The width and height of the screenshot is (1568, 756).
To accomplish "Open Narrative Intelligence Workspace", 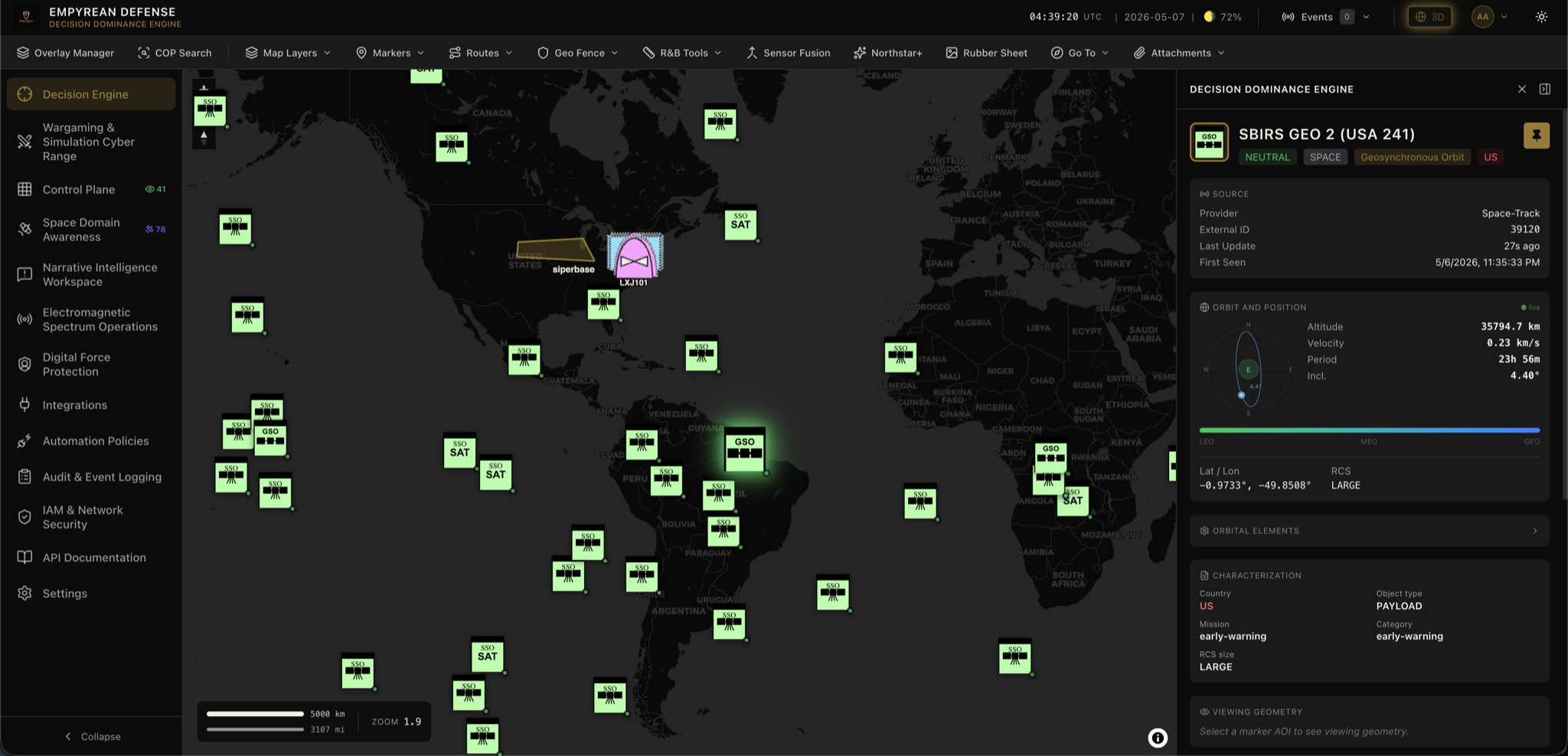I will (91, 274).
